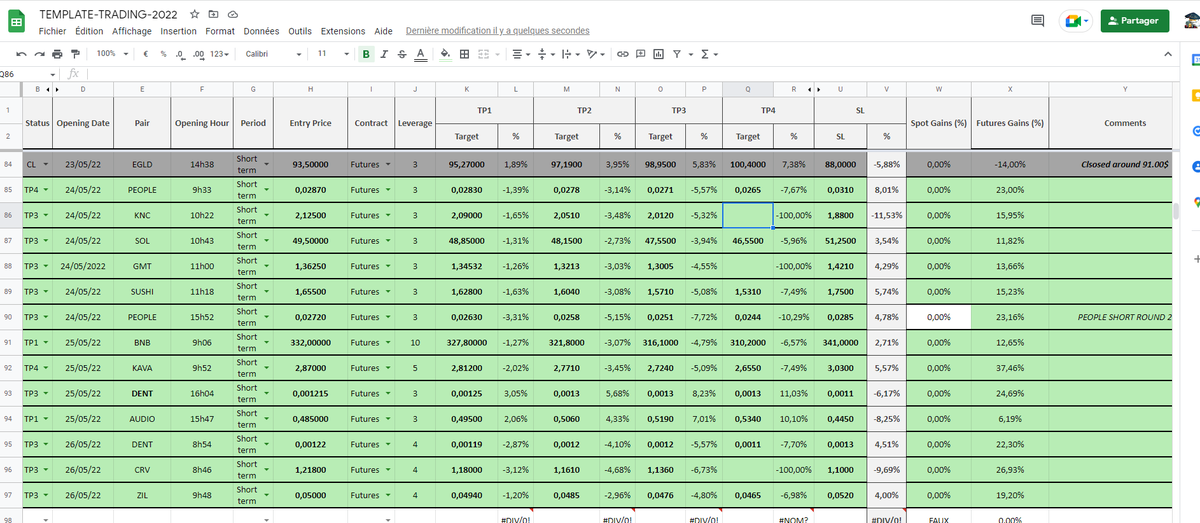This screenshot has width=1200, height=523.
Task: Click the vertical scrollbar thumb
Action: coord(1175,210)
